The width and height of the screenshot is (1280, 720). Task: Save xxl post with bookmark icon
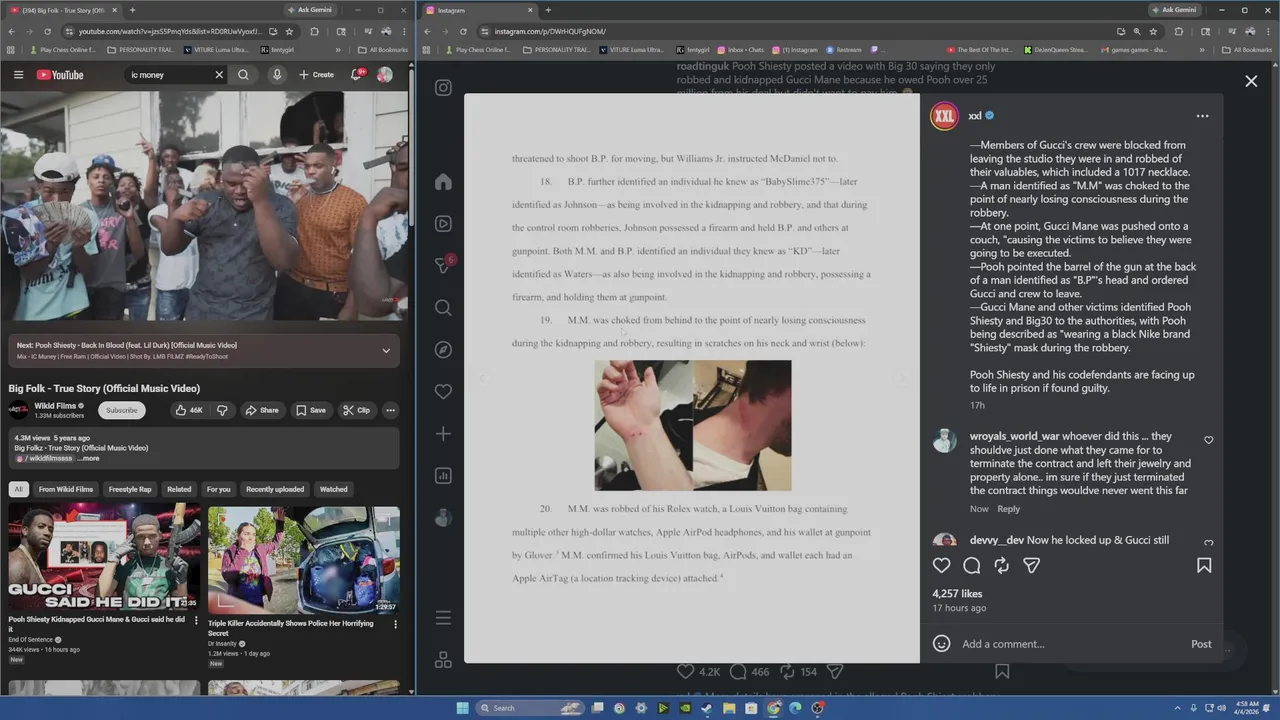1204,566
